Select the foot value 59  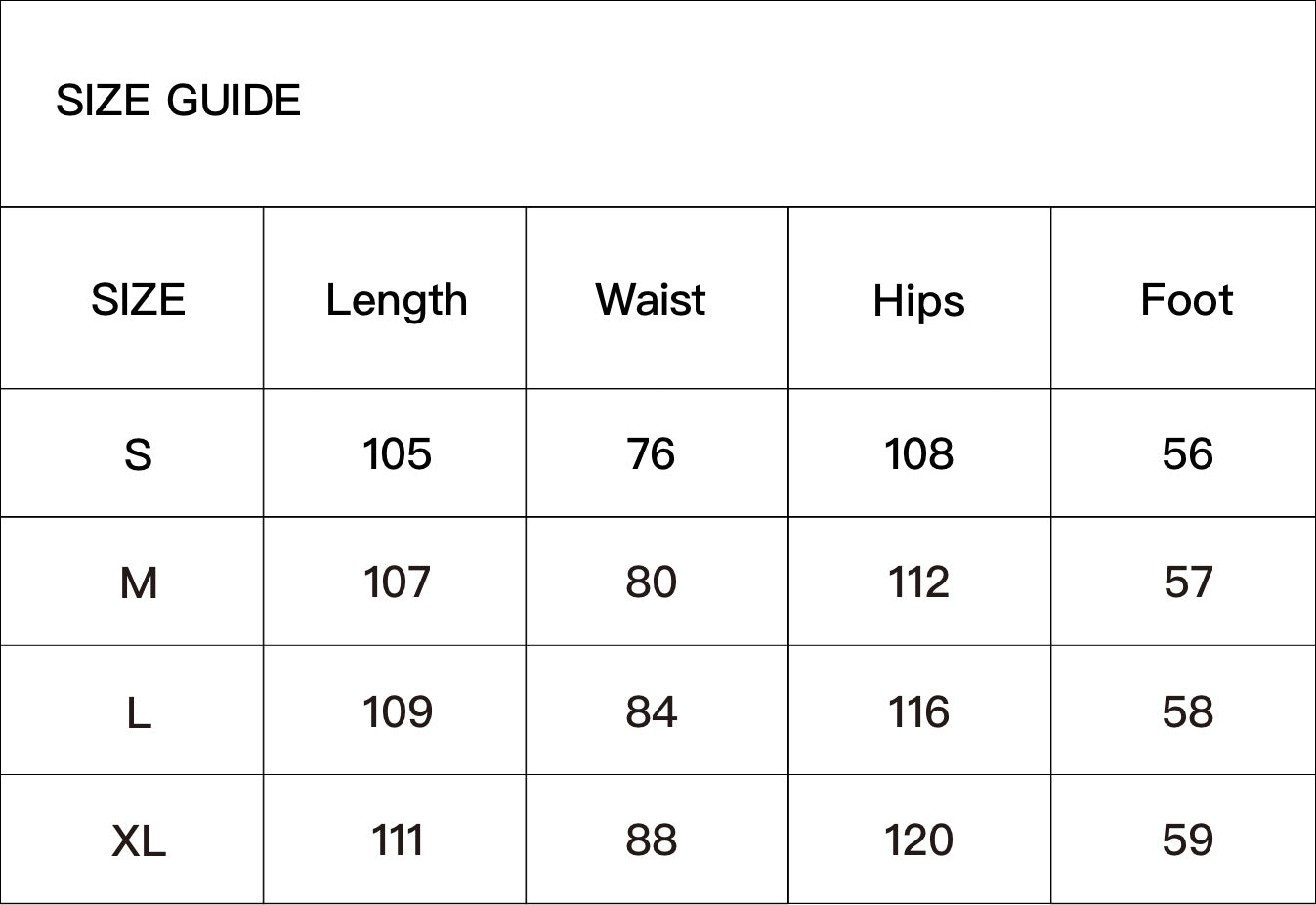1187,840
